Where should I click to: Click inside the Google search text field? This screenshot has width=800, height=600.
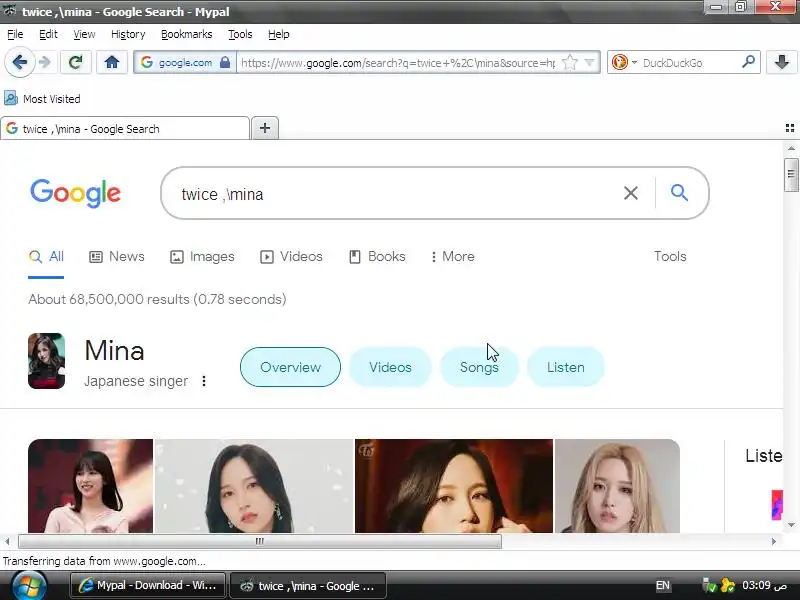click(x=393, y=194)
